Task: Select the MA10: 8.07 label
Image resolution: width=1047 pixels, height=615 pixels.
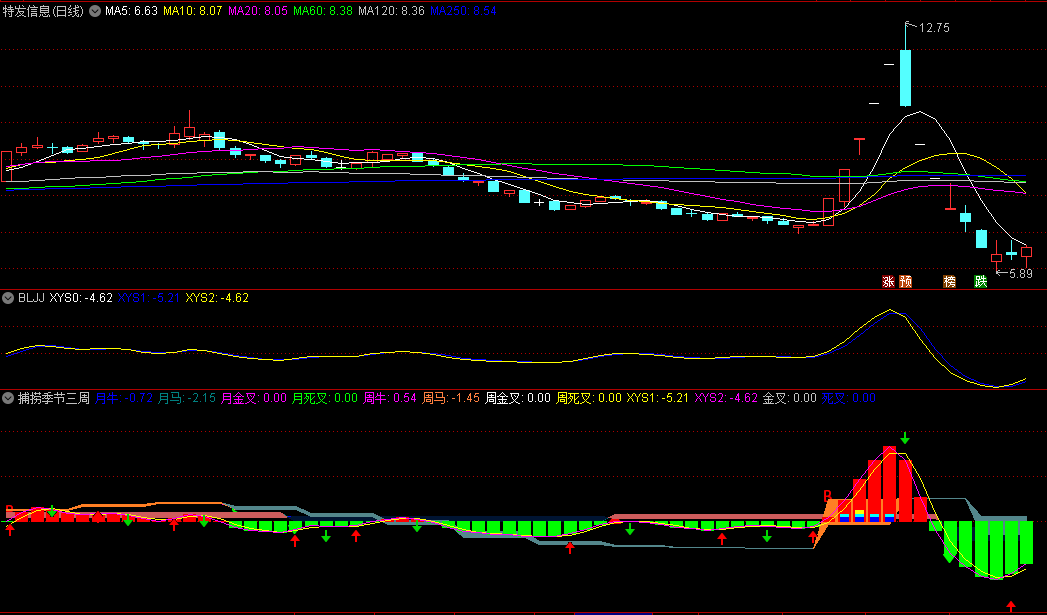Action: (x=193, y=11)
